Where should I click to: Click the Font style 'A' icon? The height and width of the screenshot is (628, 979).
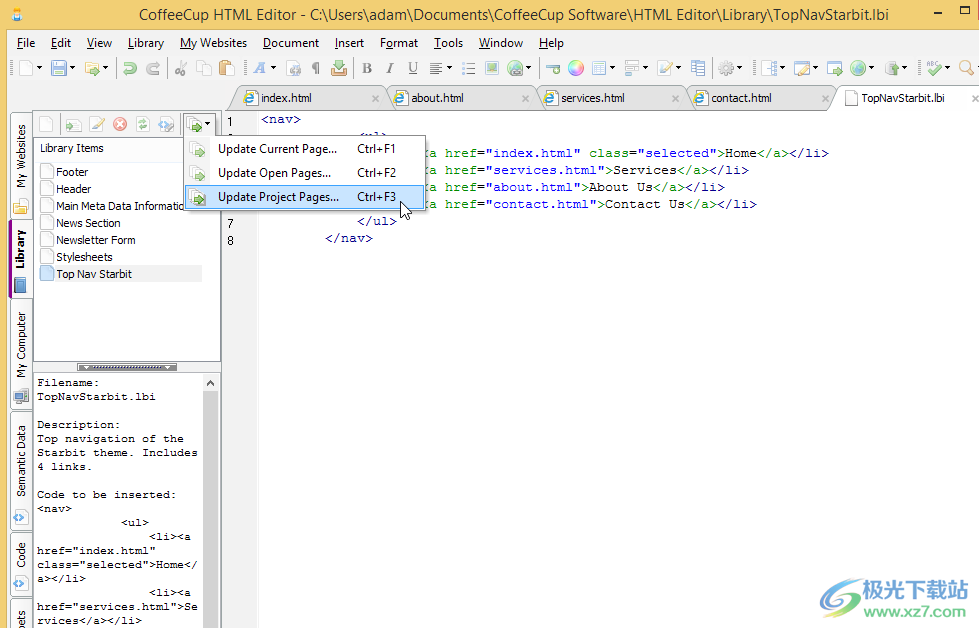click(260, 68)
